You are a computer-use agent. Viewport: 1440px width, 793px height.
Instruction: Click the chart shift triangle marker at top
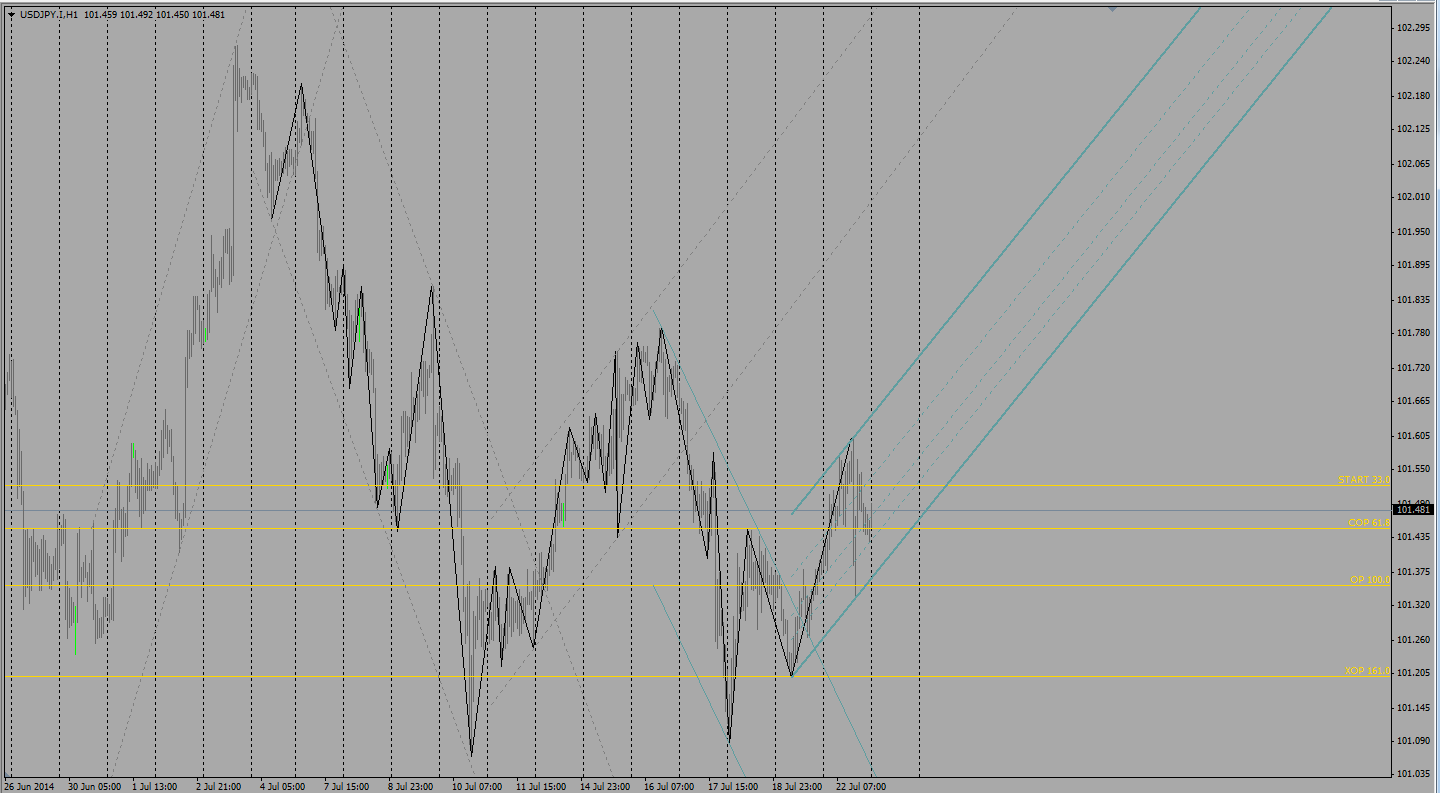(x=1112, y=8)
